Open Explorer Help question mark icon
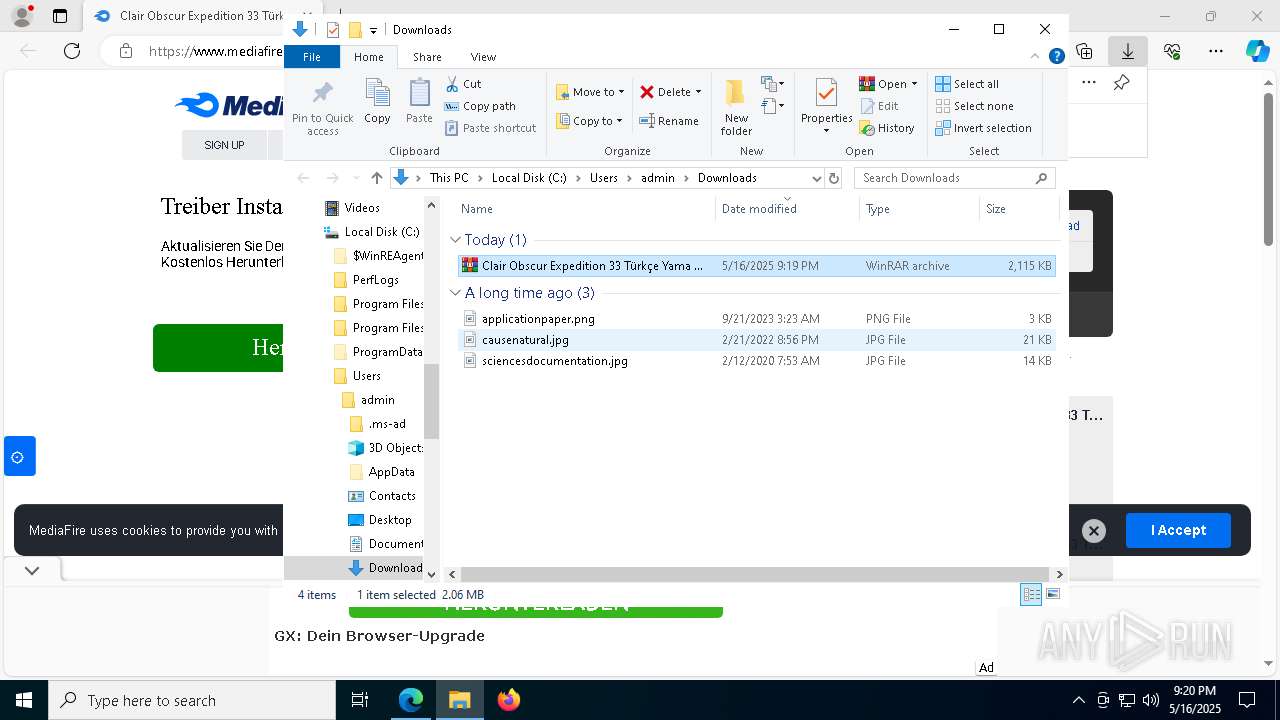The height and width of the screenshot is (720, 1280). tap(1056, 57)
